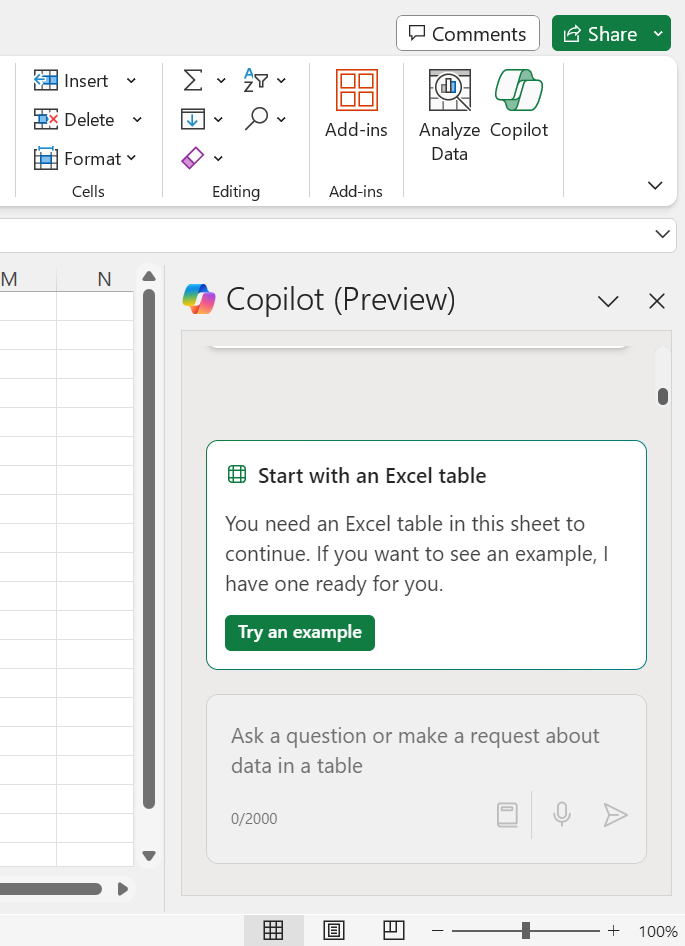Viewport: 685px width, 946px height.
Task: Open the Insert dropdown arrow
Action: pos(131,81)
